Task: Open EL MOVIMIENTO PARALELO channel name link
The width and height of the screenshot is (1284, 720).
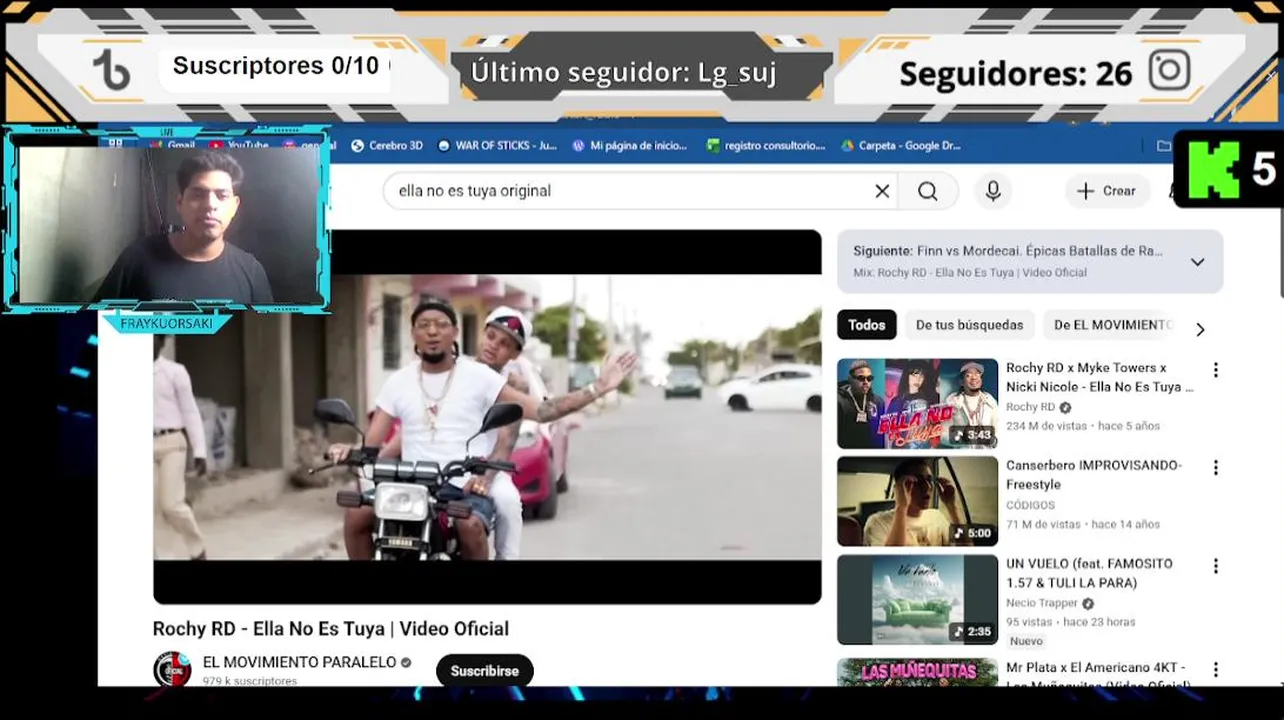Action: [299, 662]
